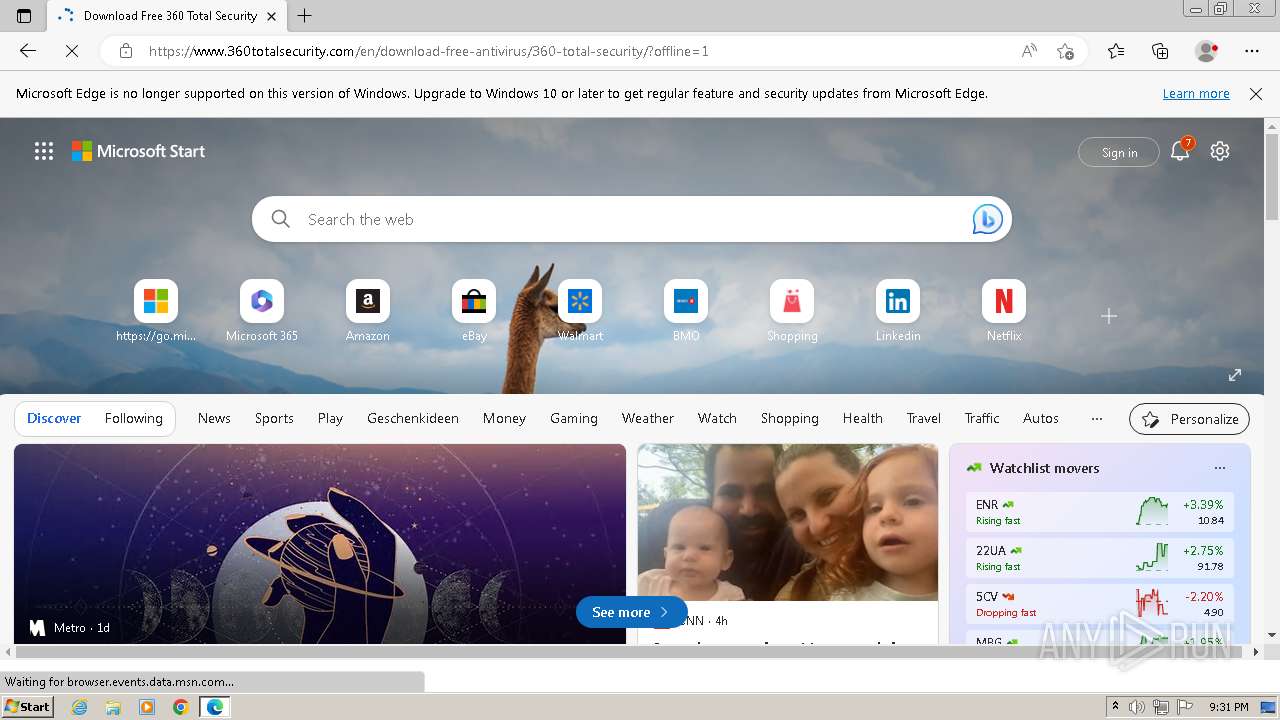Viewport: 1280px width, 720px height.
Task: Open notifications bell with 7 alerts
Action: coord(1181,151)
